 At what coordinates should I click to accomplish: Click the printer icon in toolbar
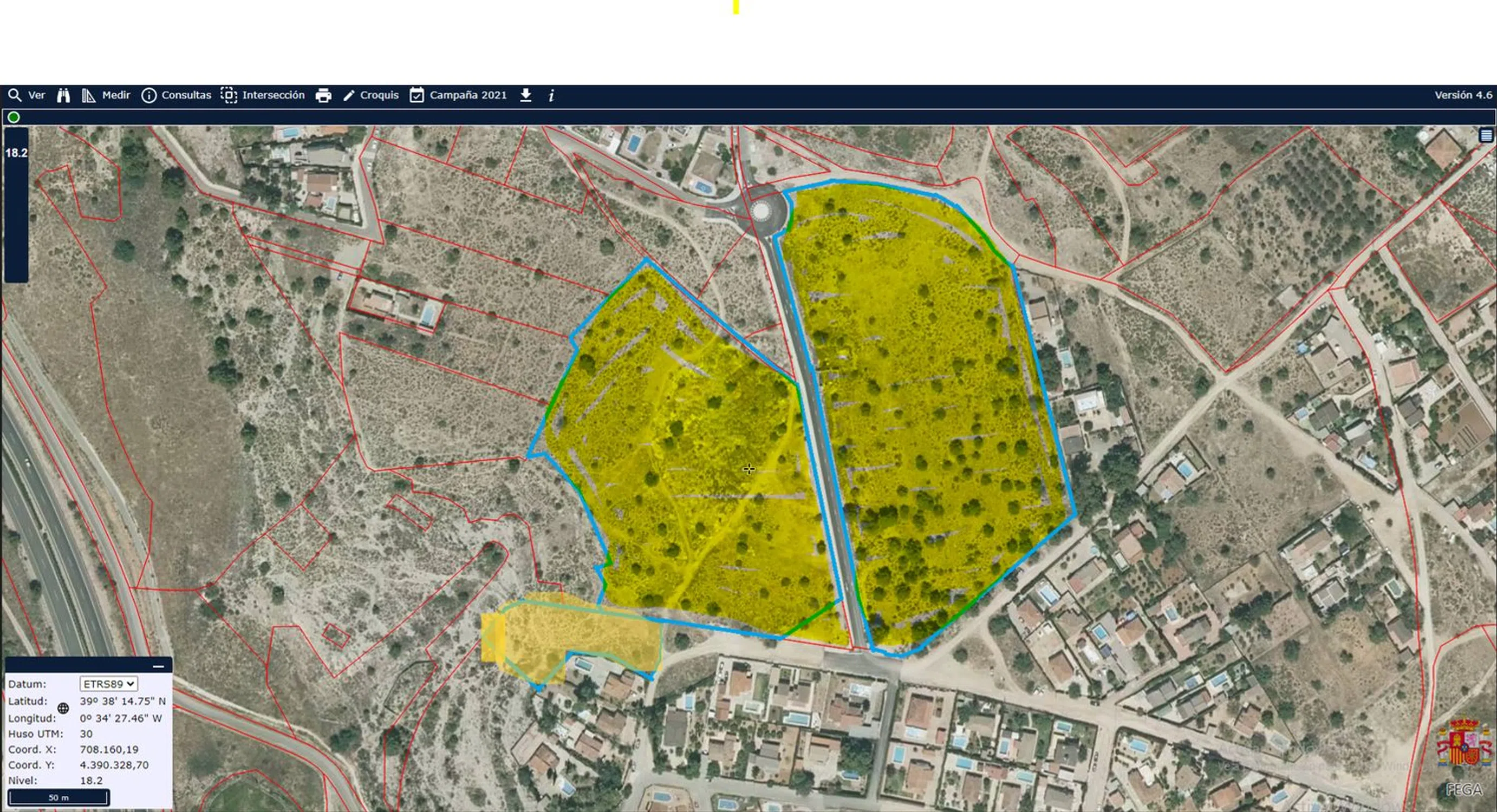click(x=323, y=95)
